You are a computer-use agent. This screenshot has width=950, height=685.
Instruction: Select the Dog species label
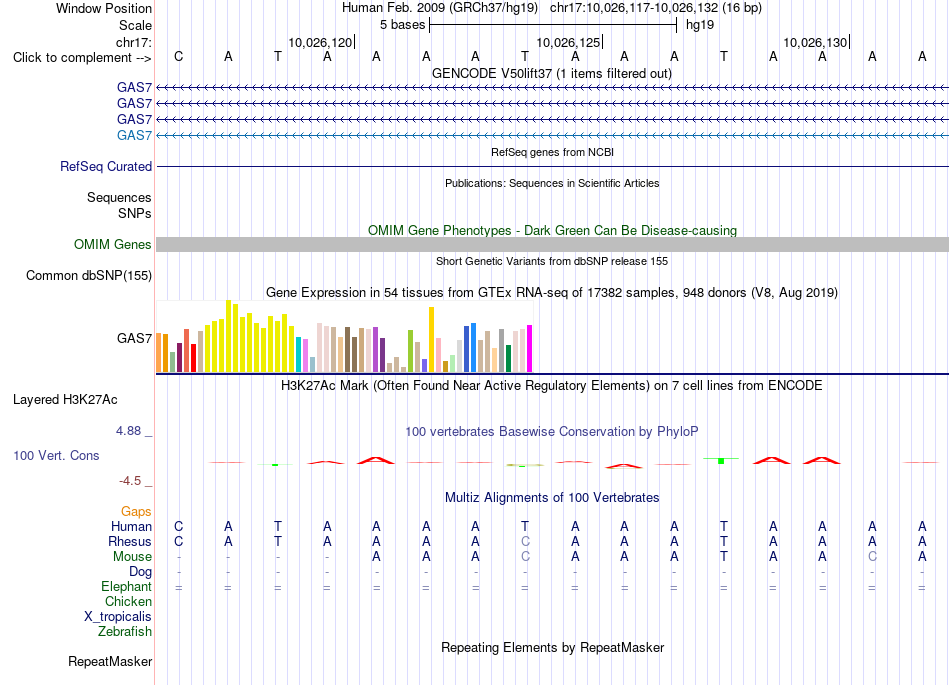click(x=141, y=572)
